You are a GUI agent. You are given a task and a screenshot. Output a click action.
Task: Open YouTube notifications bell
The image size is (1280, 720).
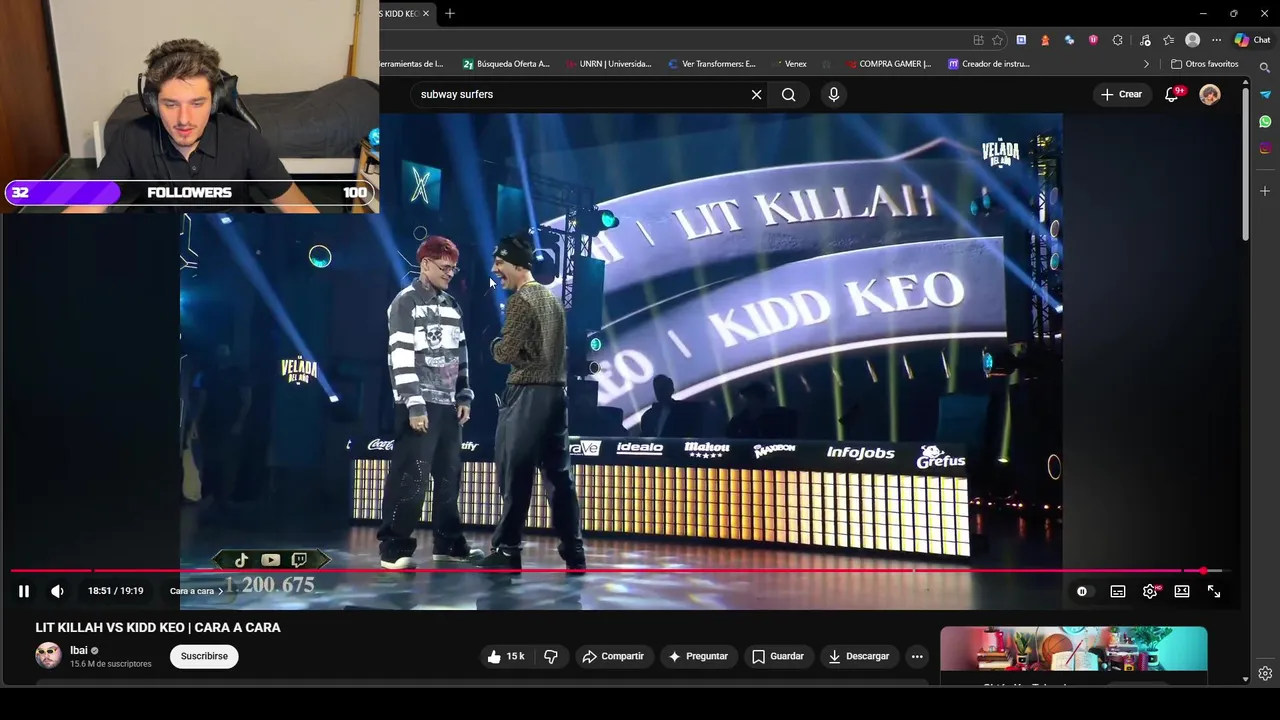tap(1172, 94)
